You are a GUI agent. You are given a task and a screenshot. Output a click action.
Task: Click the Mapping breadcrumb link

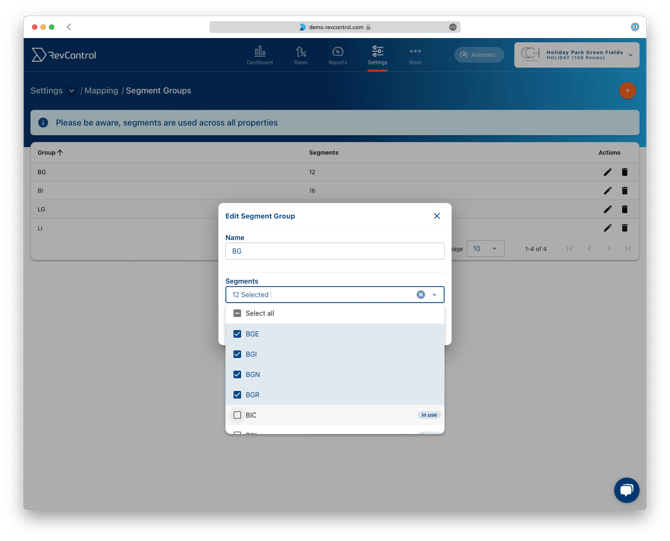[x=101, y=91]
